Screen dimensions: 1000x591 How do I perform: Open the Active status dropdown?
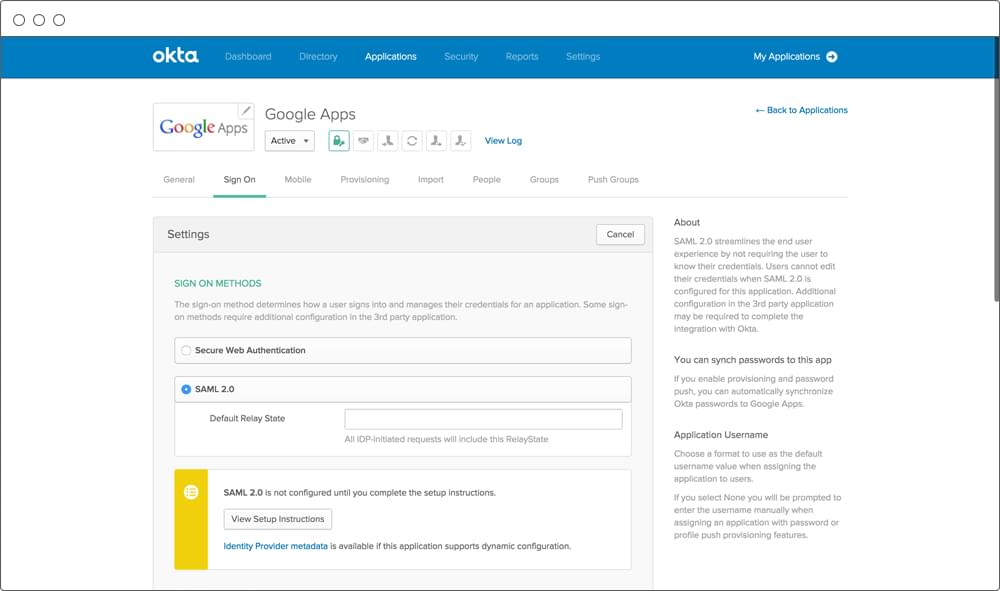click(x=290, y=141)
